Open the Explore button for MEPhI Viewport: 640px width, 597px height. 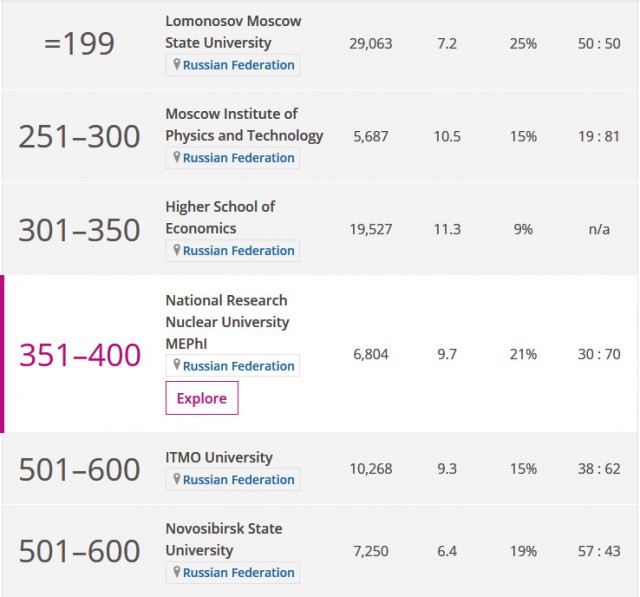(x=202, y=398)
